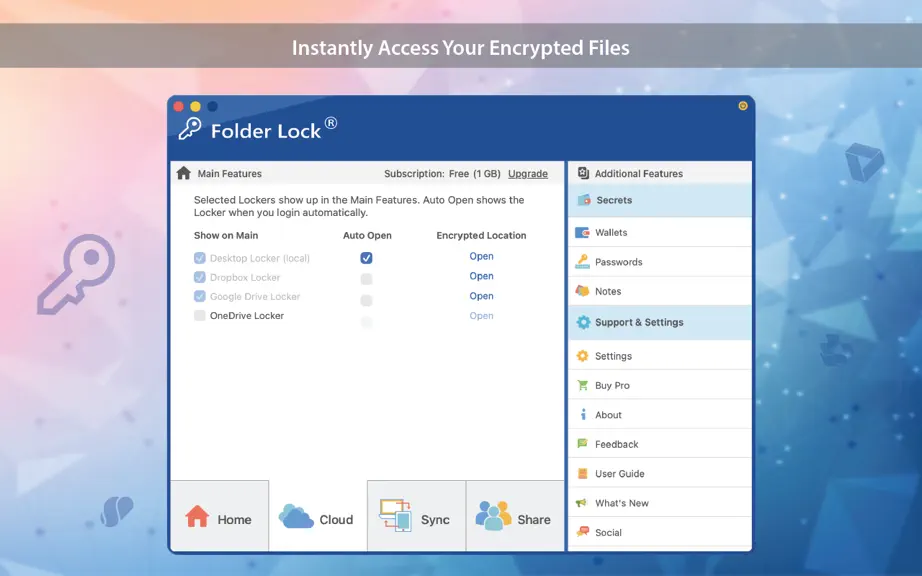Click the Secrets section header
Viewport: 922px width, 576px height.
[660, 200]
